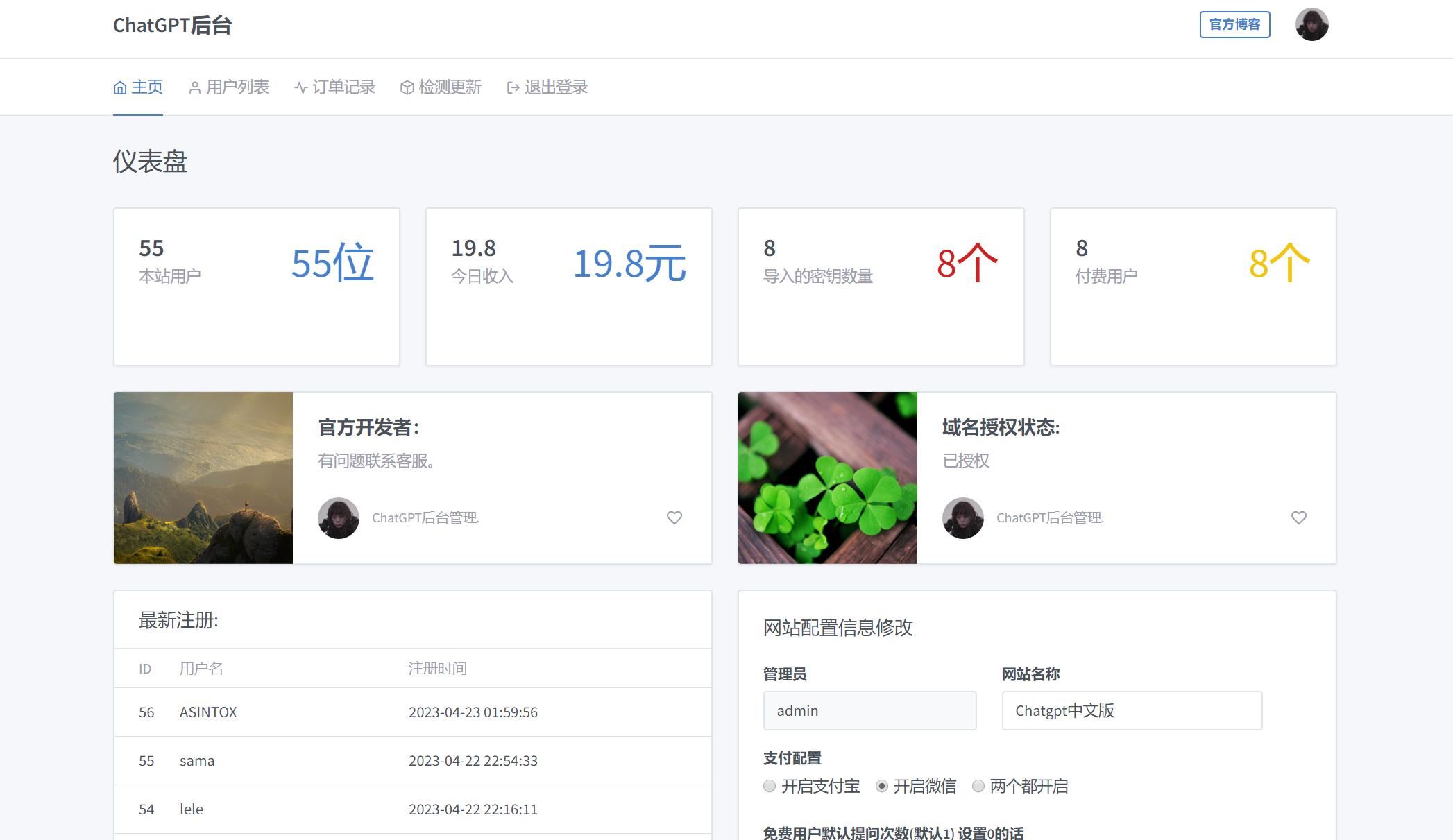Select the sama user row
This screenshot has width=1453, height=840.
point(413,761)
